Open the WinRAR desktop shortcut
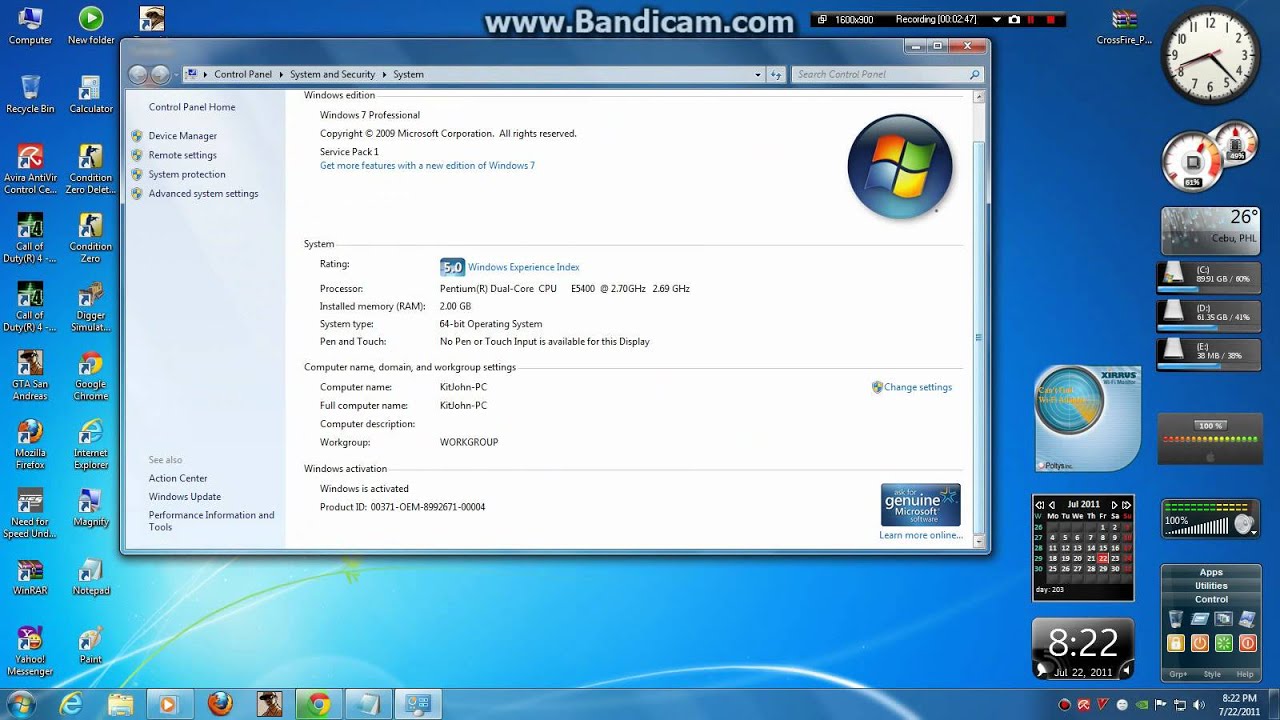1280x720 pixels. click(30, 576)
